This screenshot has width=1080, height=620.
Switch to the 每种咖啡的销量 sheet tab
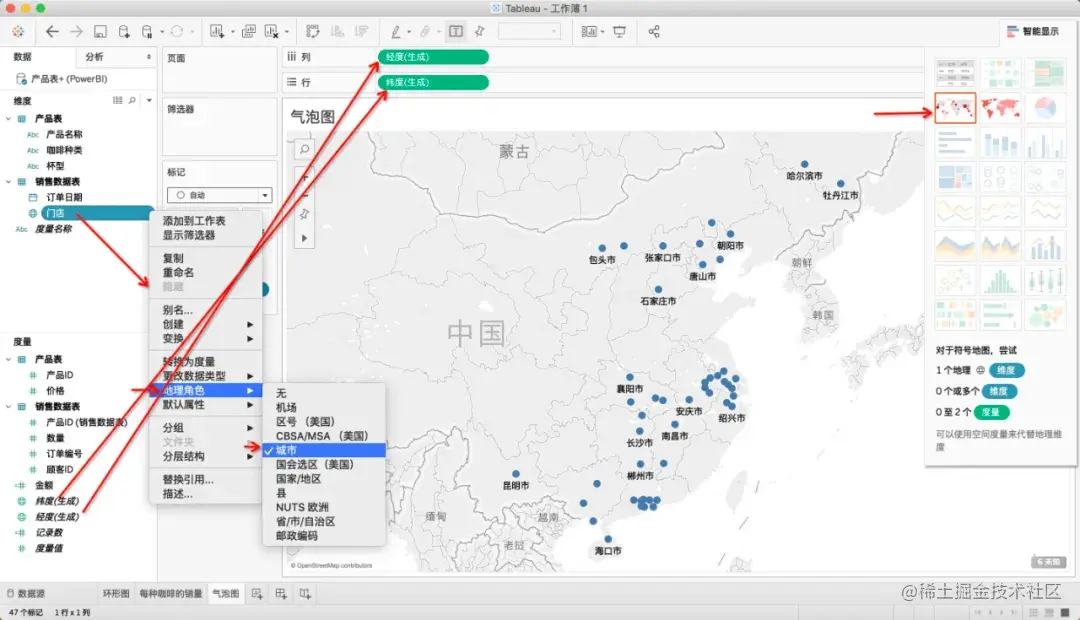(171, 594)
